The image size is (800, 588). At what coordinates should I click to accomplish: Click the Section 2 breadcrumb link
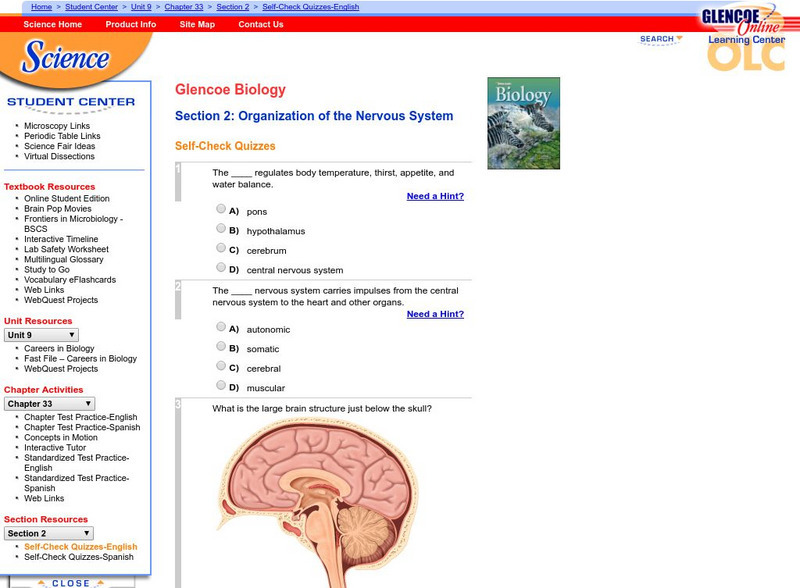(233, 7)
